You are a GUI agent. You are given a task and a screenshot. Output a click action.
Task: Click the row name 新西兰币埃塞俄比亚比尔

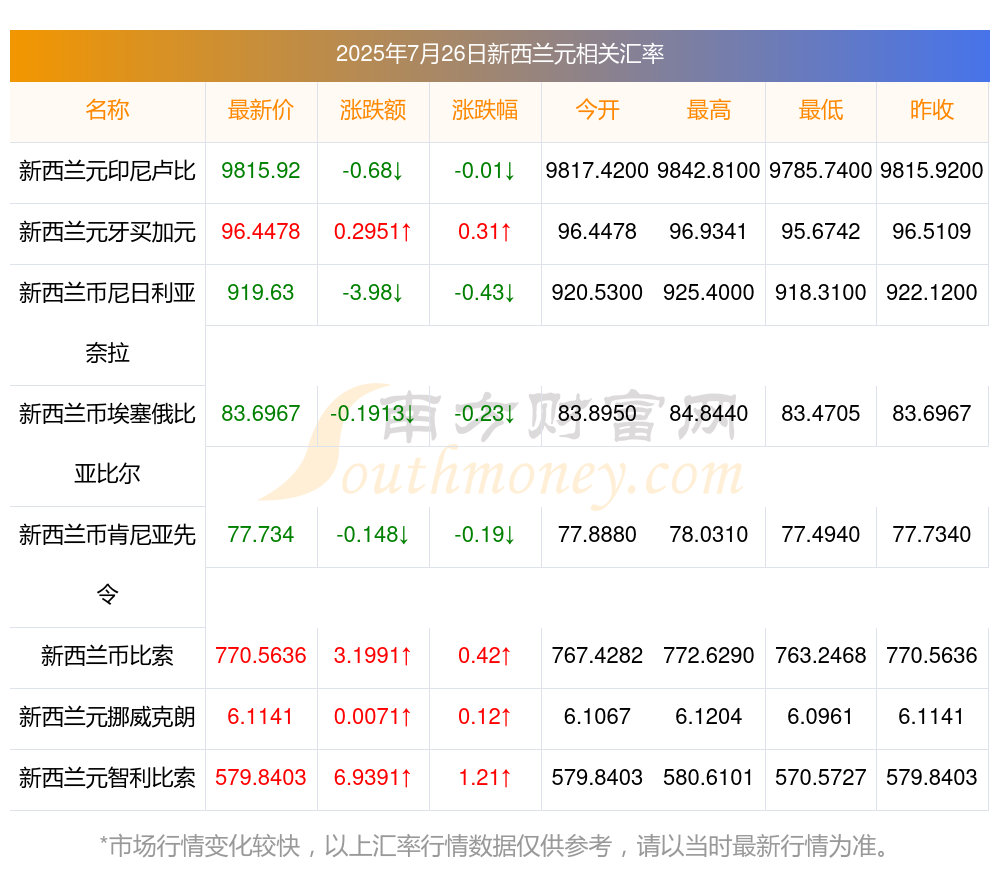click(x=107, y=444)
